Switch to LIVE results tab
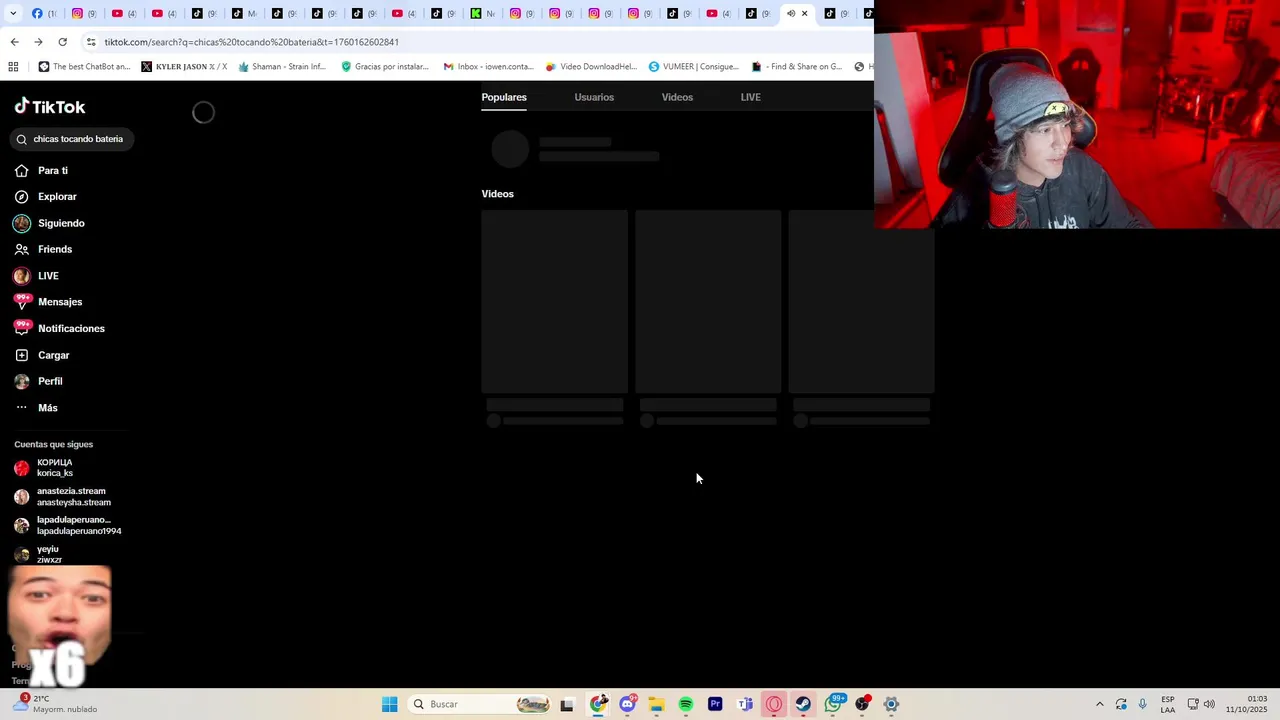Screen dimensions: 1280x720 [x=750, y=97]
